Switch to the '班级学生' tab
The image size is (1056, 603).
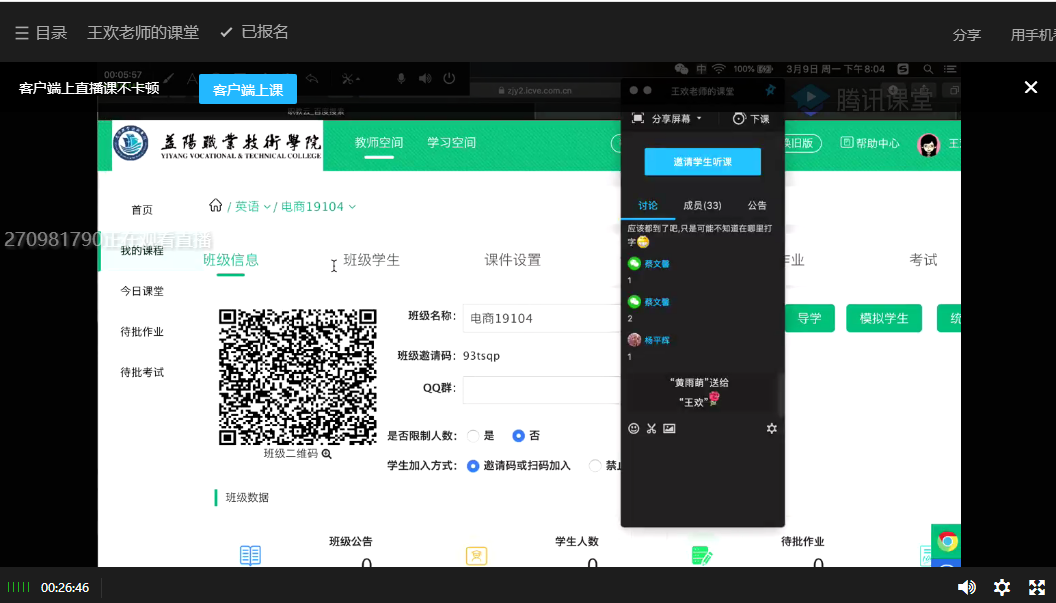coord(371,260)
